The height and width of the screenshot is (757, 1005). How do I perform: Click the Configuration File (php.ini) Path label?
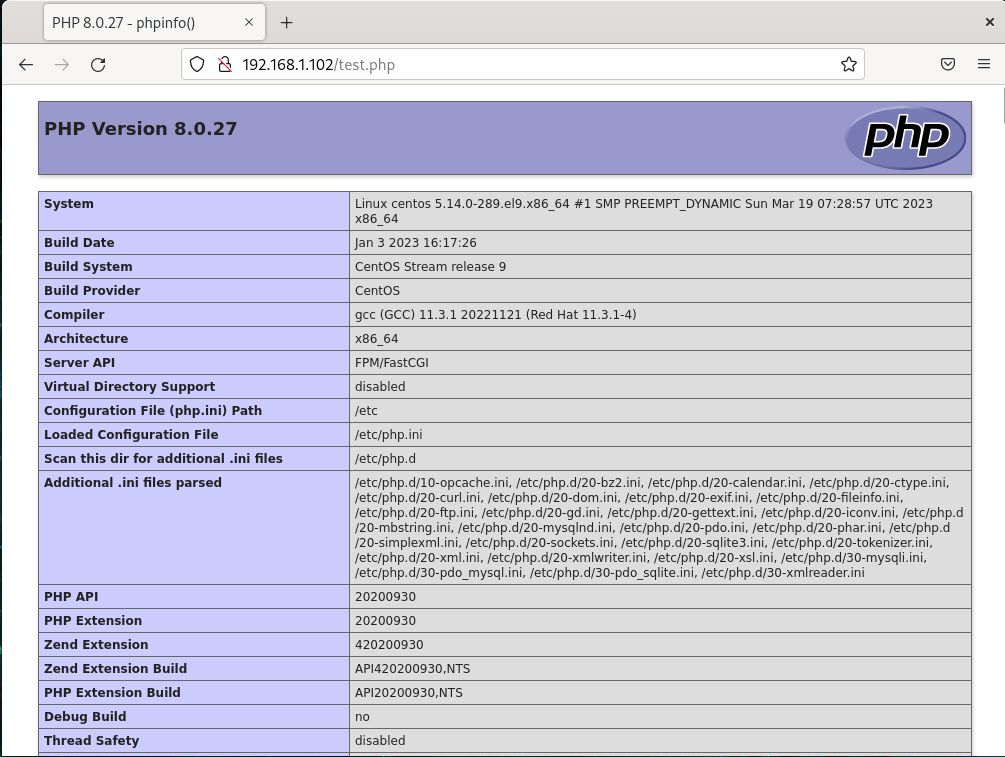tap(153, 411)
